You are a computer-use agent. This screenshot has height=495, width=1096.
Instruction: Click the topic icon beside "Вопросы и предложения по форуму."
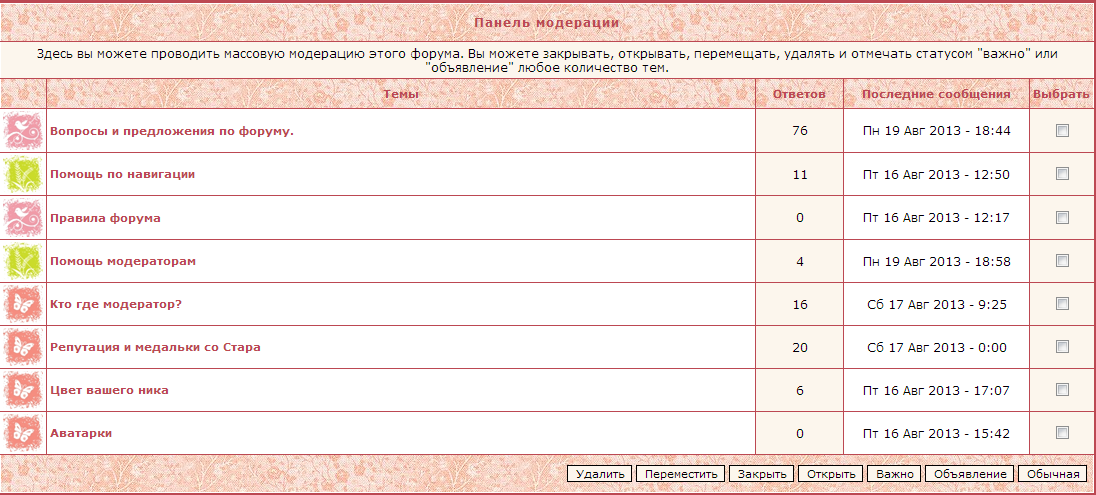(23, 131)
